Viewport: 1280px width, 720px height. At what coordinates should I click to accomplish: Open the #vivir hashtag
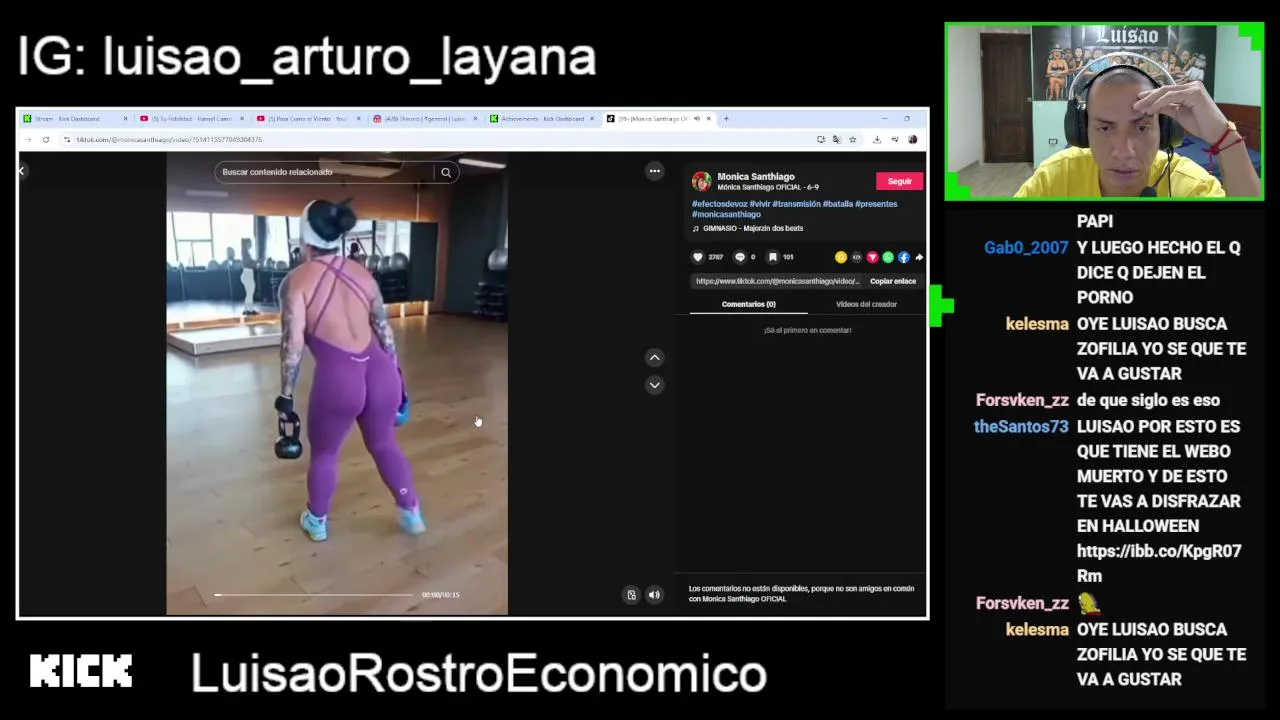coord(760,204)
